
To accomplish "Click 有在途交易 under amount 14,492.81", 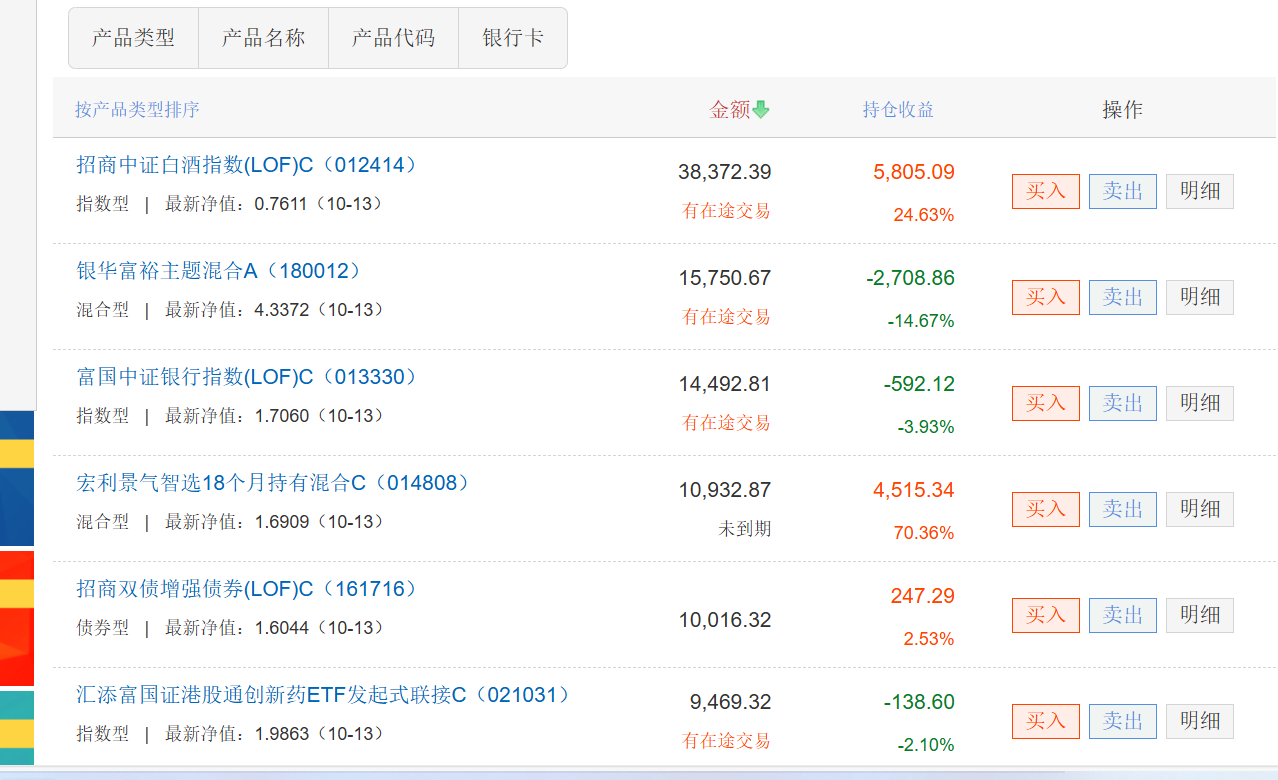I will [727, 423].
